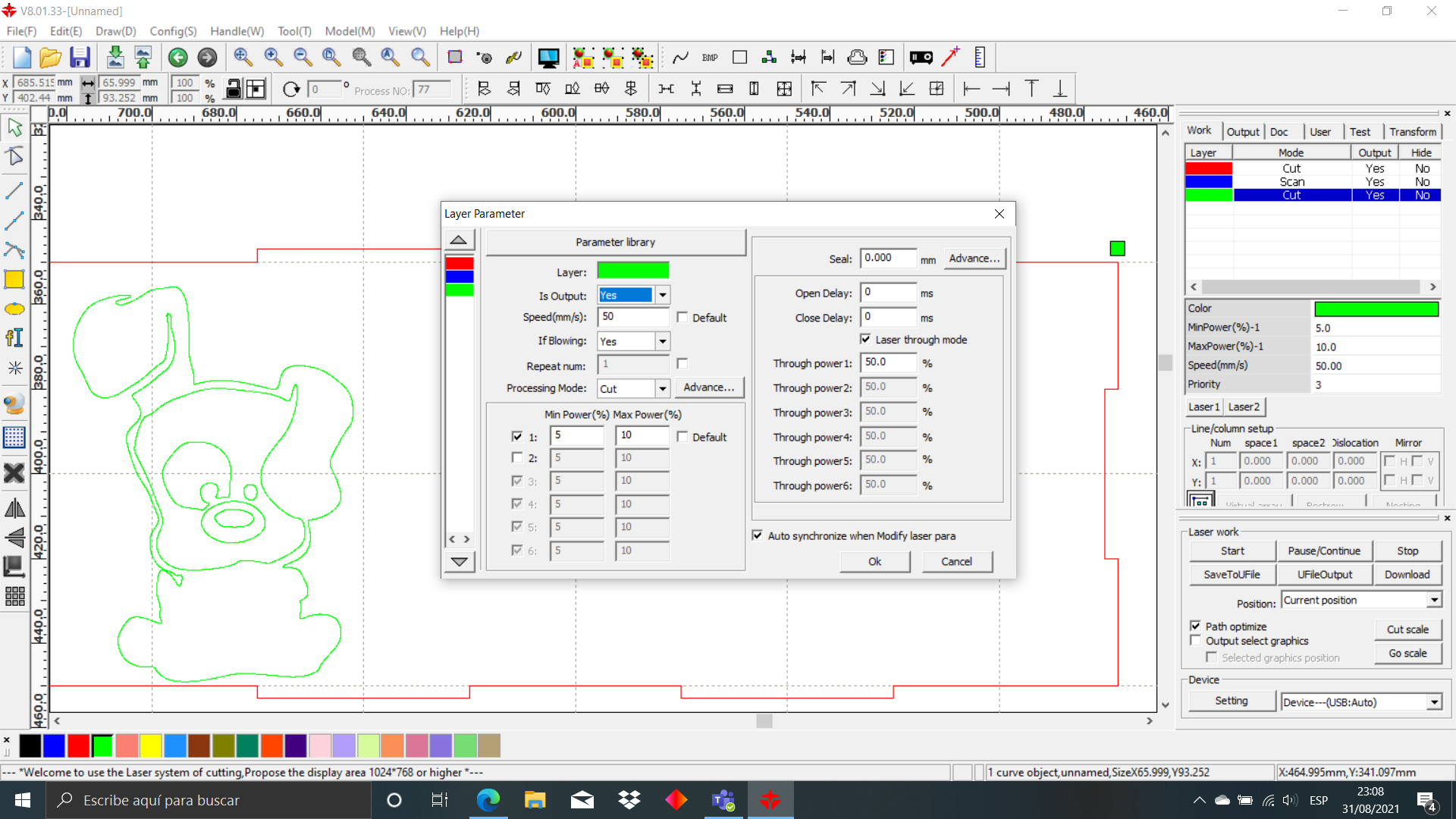Switch to the Output tab
The width and height of the screenshot is (1456, 819).
tap(1242, 132)
